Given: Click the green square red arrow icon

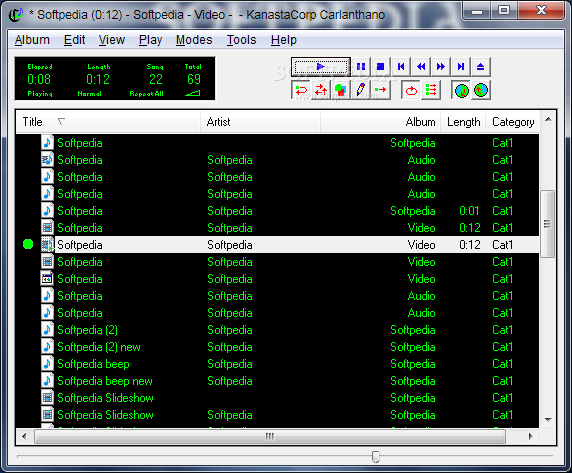Looking at the screenshot, I should click(x=380, y=90).
